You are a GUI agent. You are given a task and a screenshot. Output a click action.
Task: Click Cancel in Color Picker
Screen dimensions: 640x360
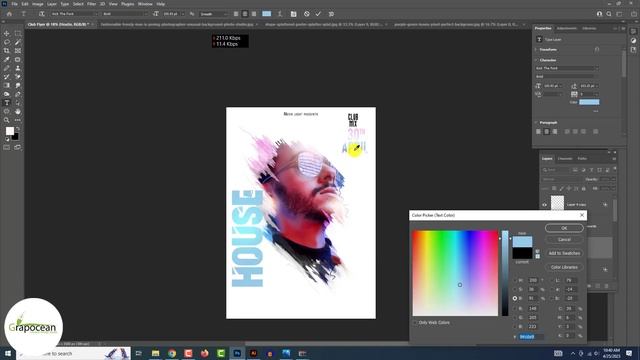564,240
